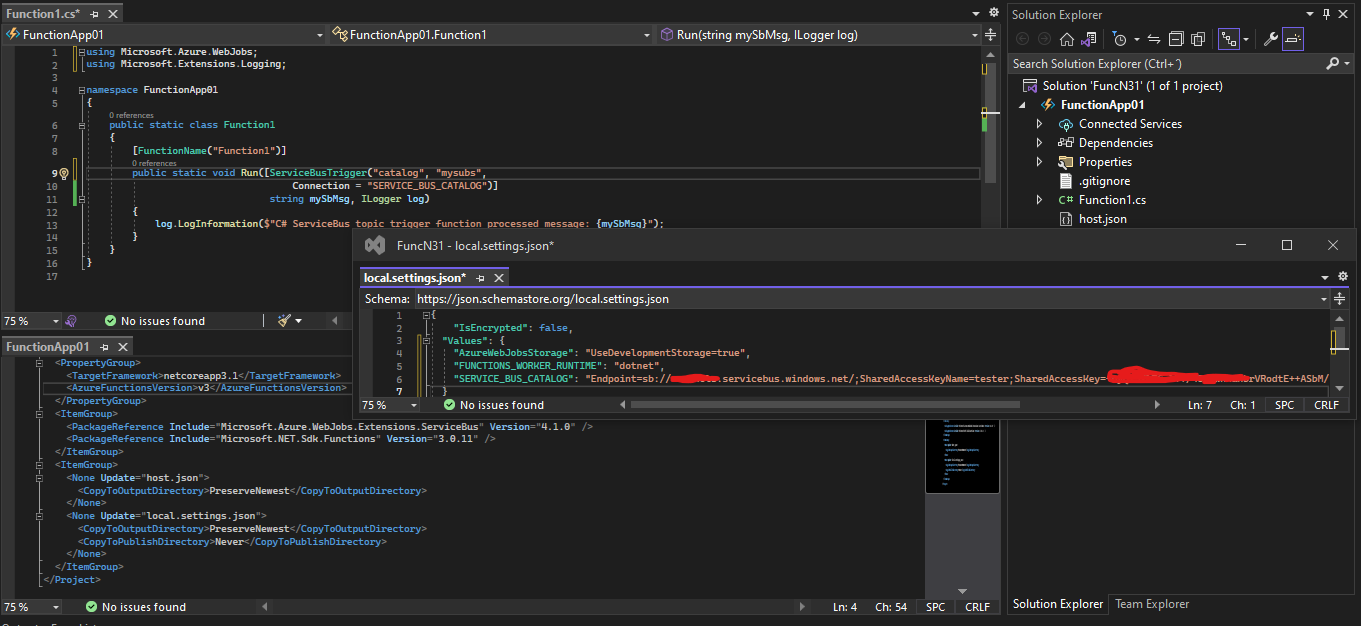This screenshot has width=1361, height=626.
Task: Toggle file nesting tree icon in Solution Explorer
Action: tap(1229, 40)
